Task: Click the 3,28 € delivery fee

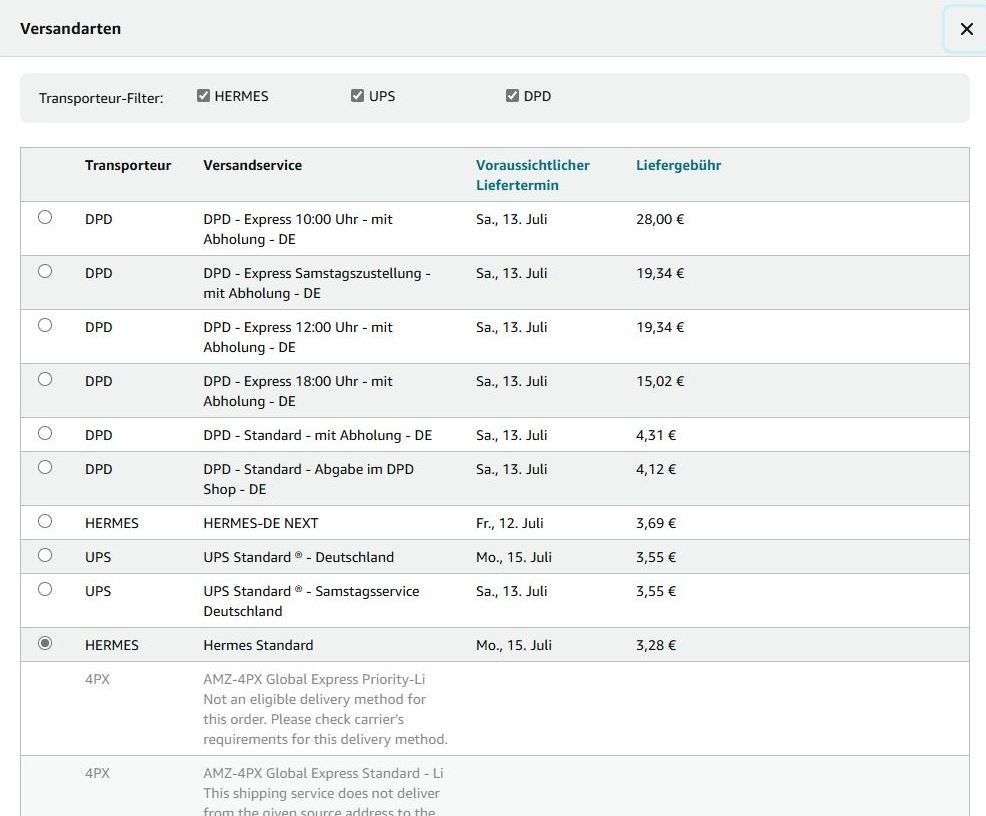Action: (656, 646)
